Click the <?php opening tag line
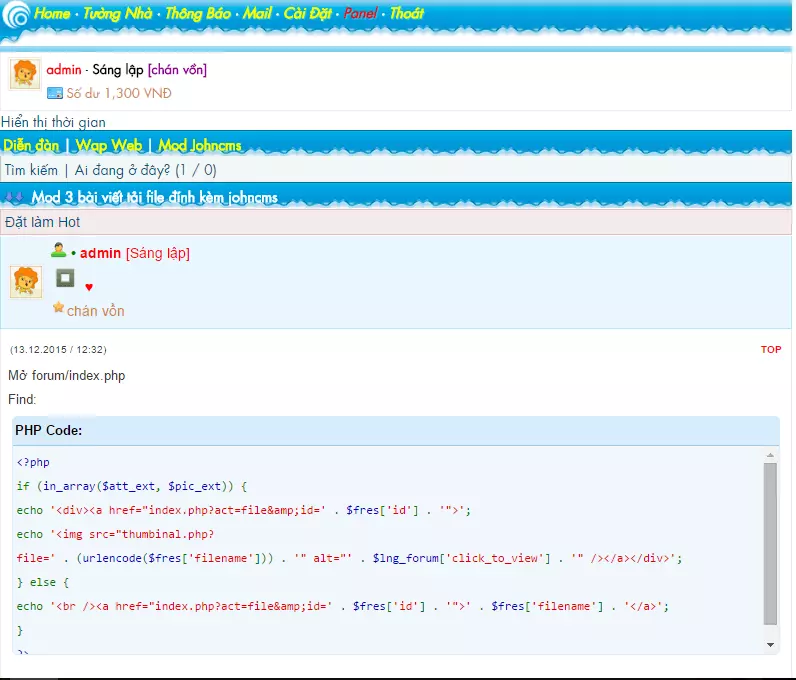The width and height of the screenshot is (796, 680). point(33,462)
